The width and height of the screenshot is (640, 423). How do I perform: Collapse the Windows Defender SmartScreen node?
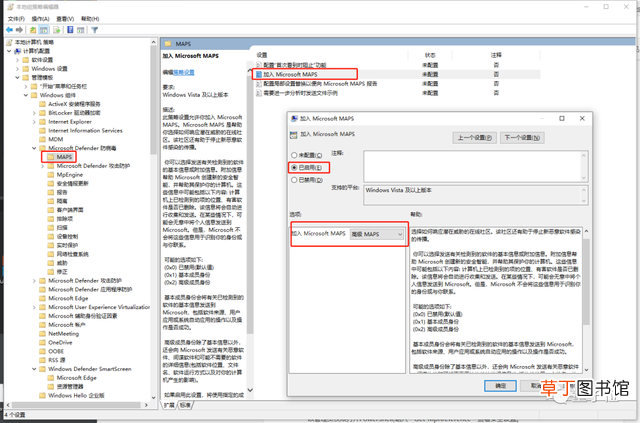[34, 369]
